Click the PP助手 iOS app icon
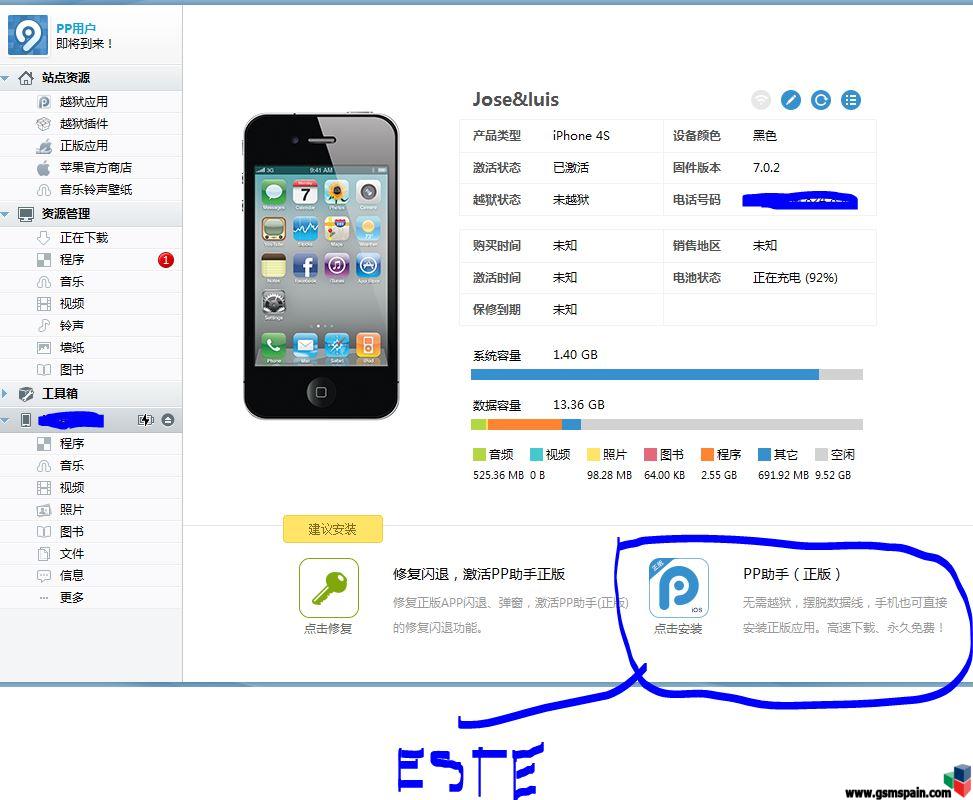 point(679,587)
